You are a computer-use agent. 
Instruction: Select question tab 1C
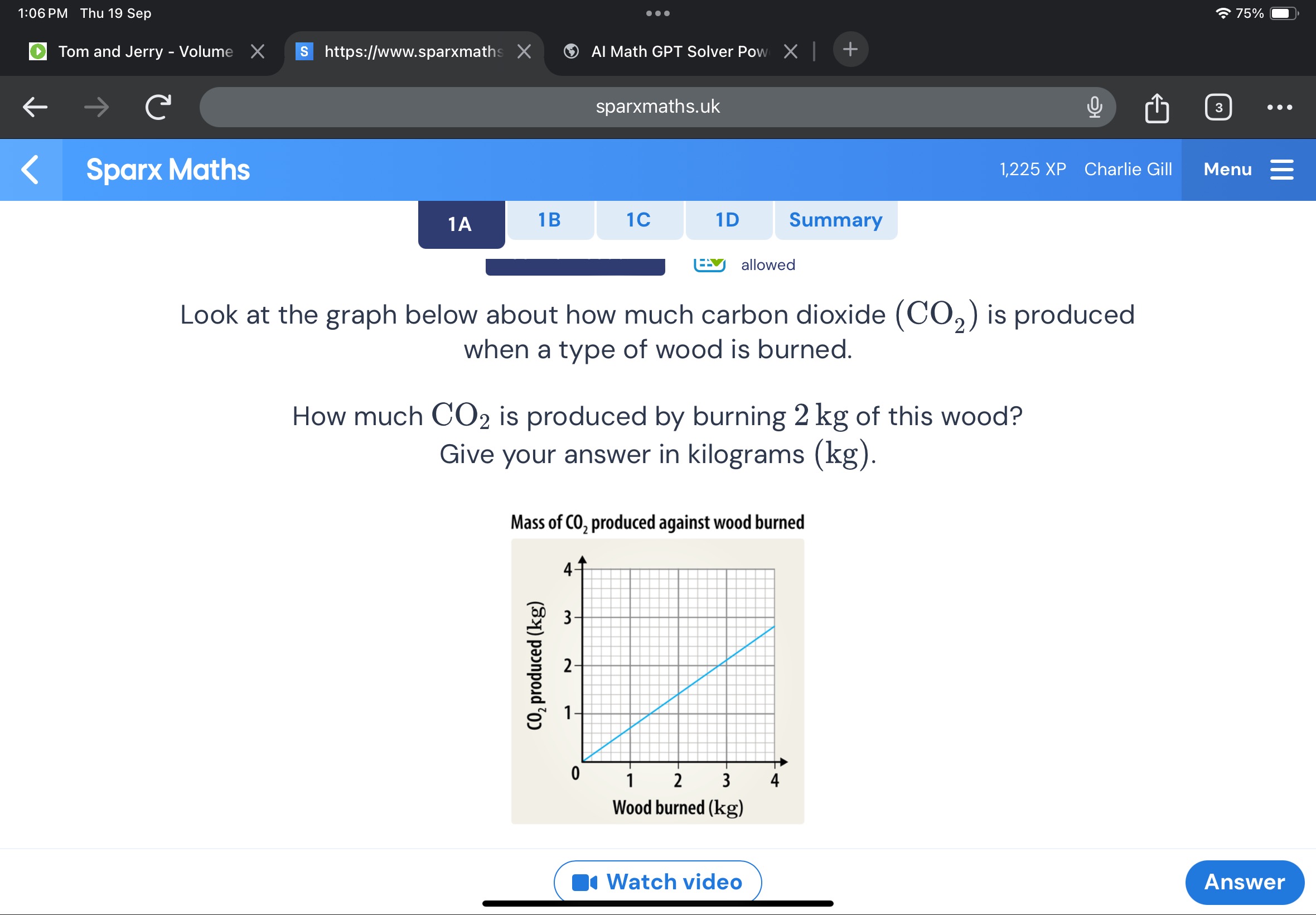640,220
